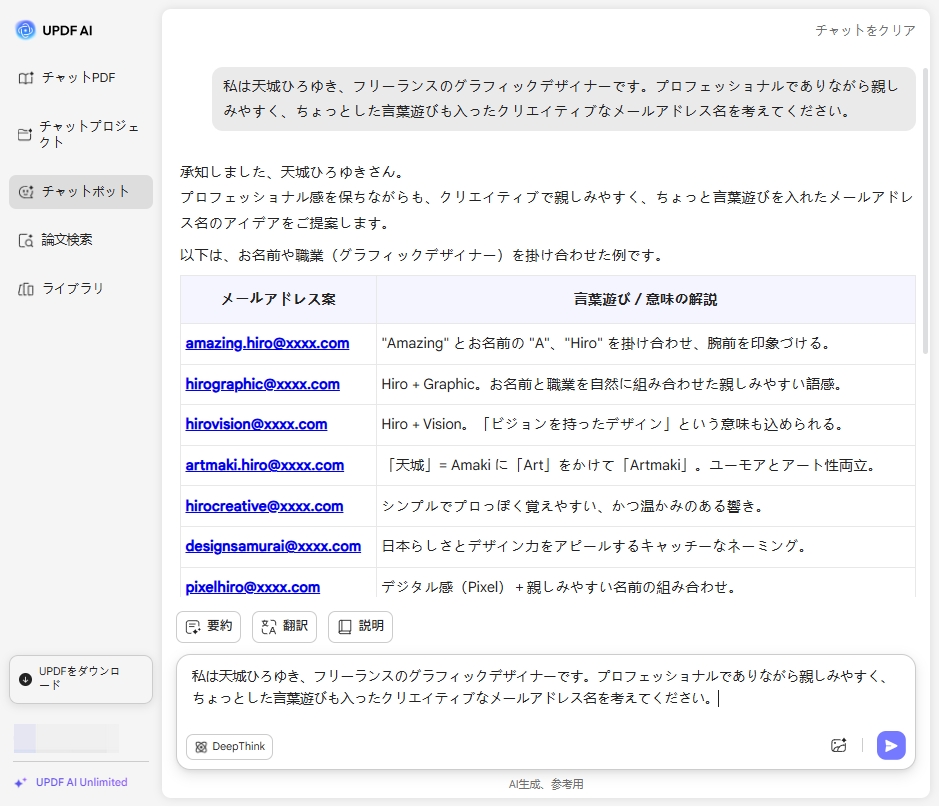
Task: Click the download arrow circle icon
Action: [25, 679]
